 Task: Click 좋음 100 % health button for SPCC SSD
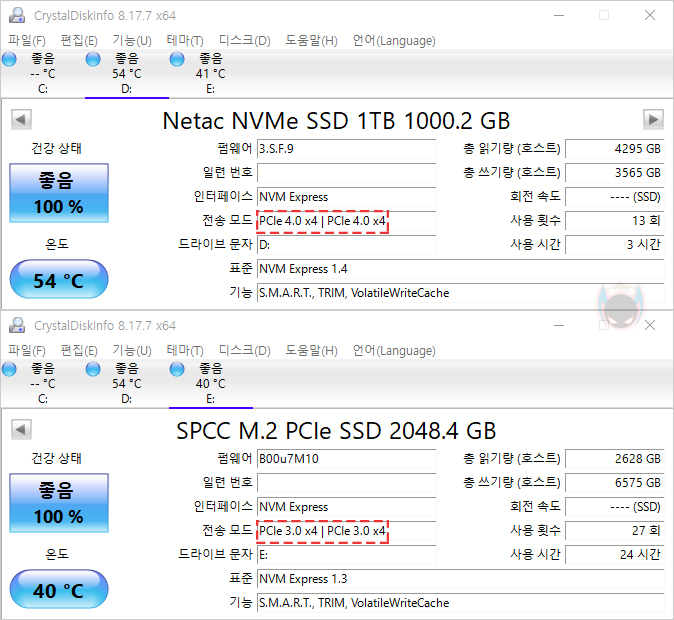pos(59,503)
